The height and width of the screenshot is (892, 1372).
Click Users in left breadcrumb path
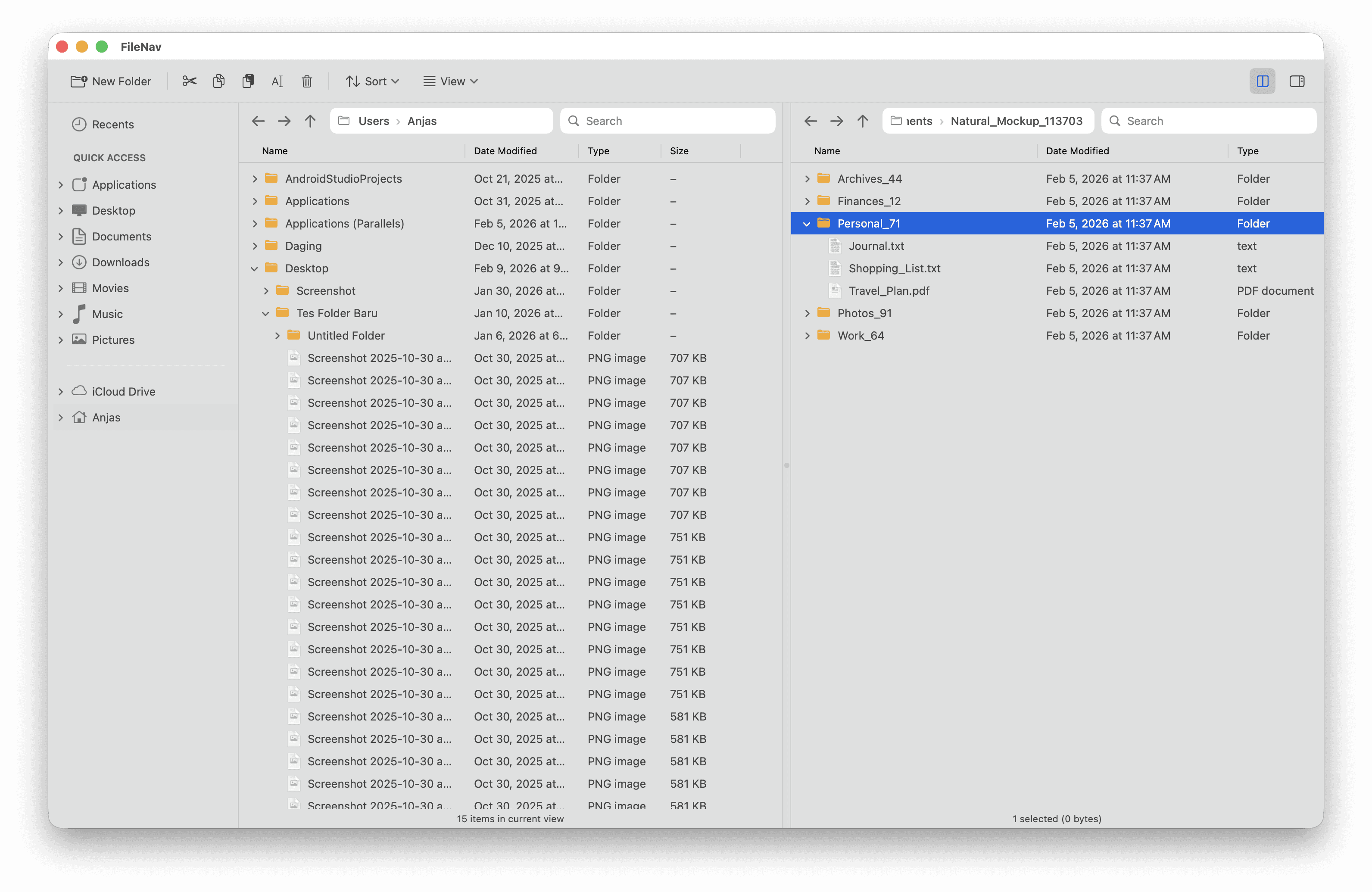click(374, 121)
